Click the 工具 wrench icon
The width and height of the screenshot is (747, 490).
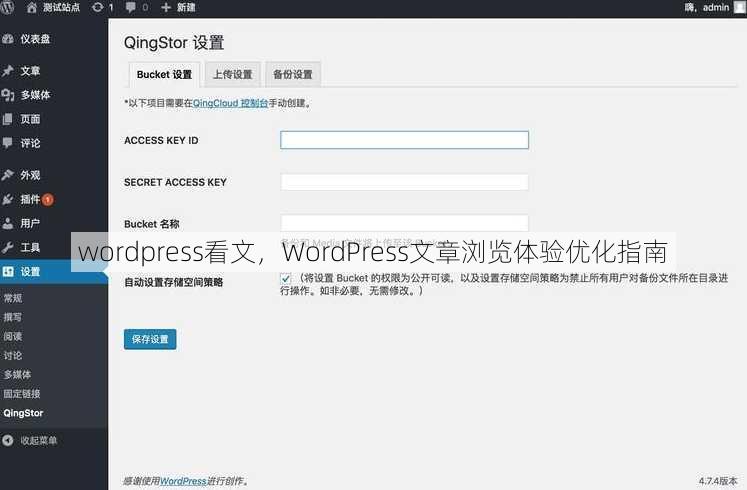pyautogui.click(x=8, y=247)
